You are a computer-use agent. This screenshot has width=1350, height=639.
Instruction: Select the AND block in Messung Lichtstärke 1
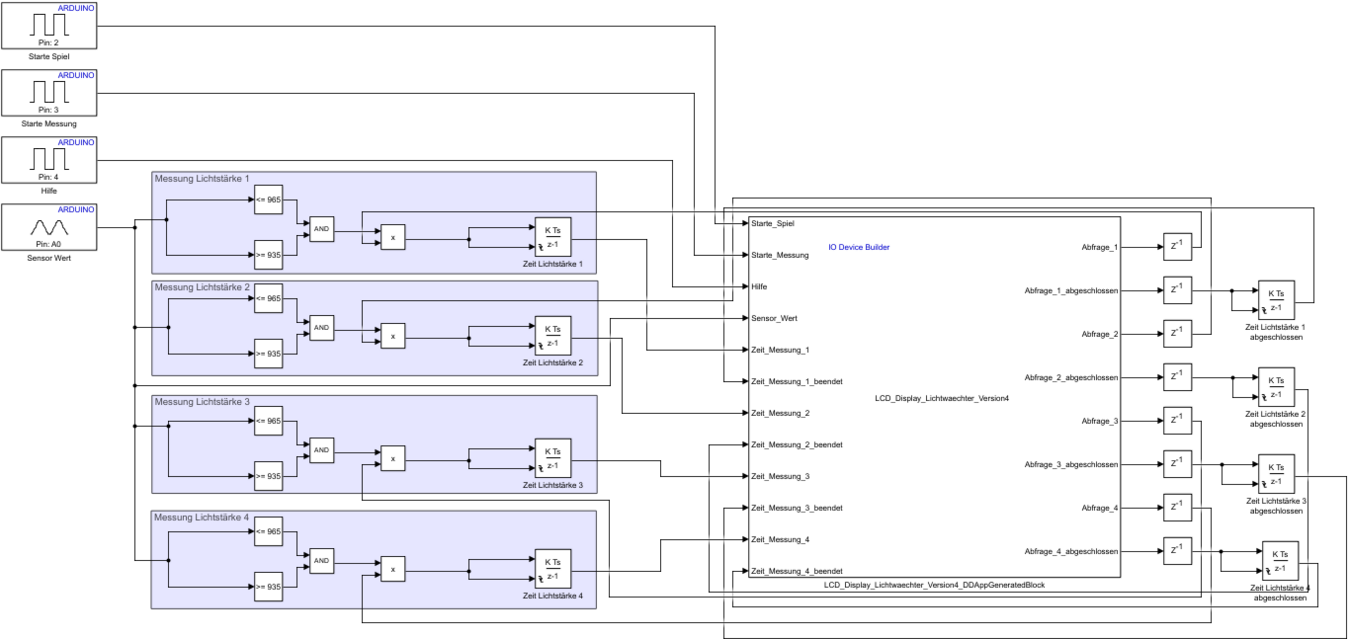coord(322,228)
